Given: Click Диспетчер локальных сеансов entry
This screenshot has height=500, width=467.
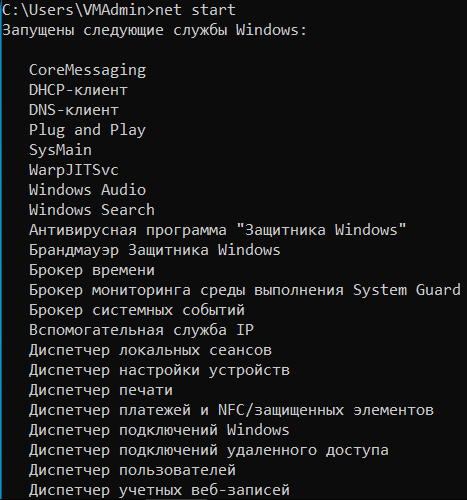Looking at the screenshot, I should click(150, 350).
